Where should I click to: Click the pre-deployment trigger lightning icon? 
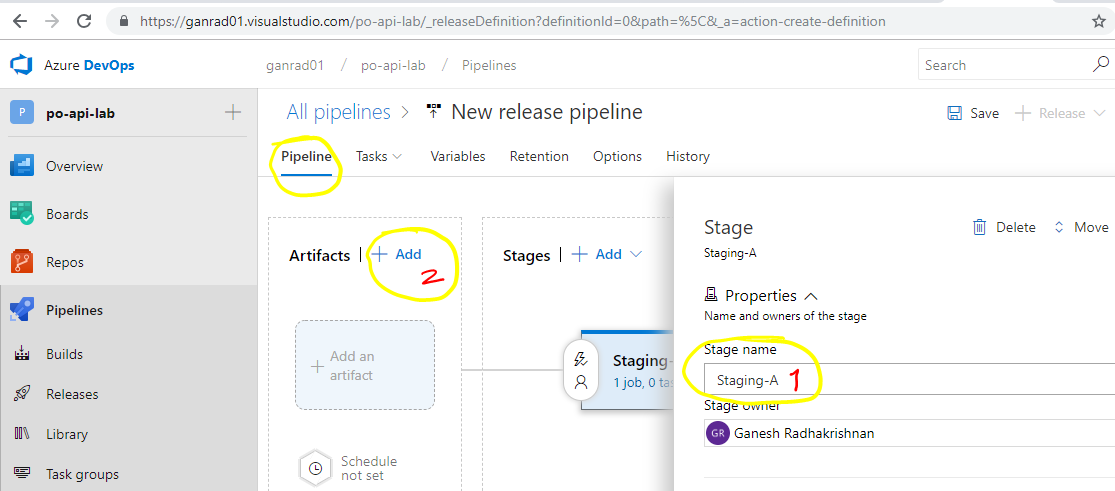pos(581,358)
